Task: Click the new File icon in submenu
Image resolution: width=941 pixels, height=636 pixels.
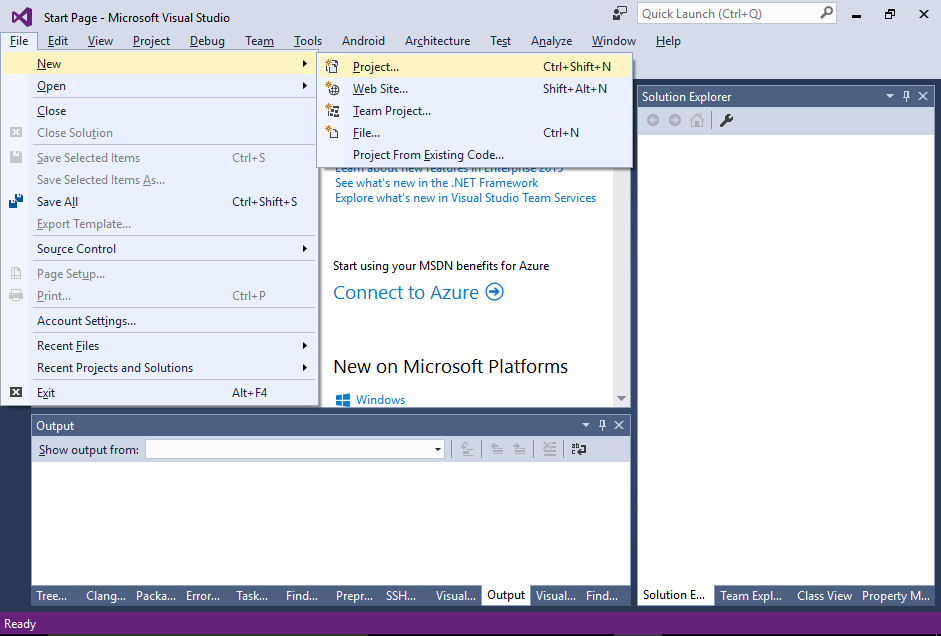Action: click(x=332, y=133)
